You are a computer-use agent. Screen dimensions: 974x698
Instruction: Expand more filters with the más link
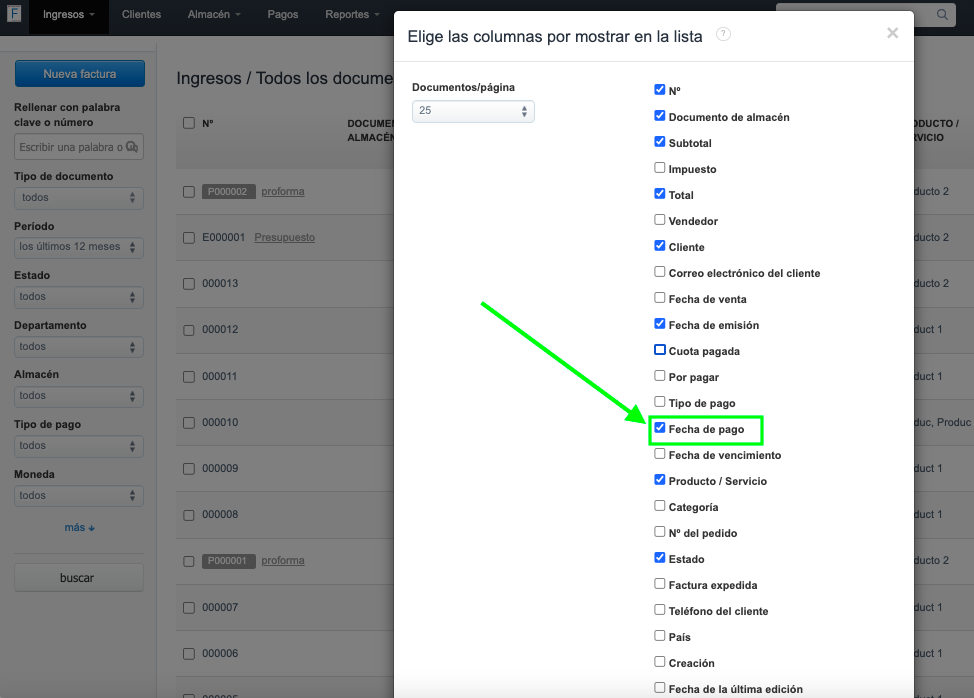[79, 527]
